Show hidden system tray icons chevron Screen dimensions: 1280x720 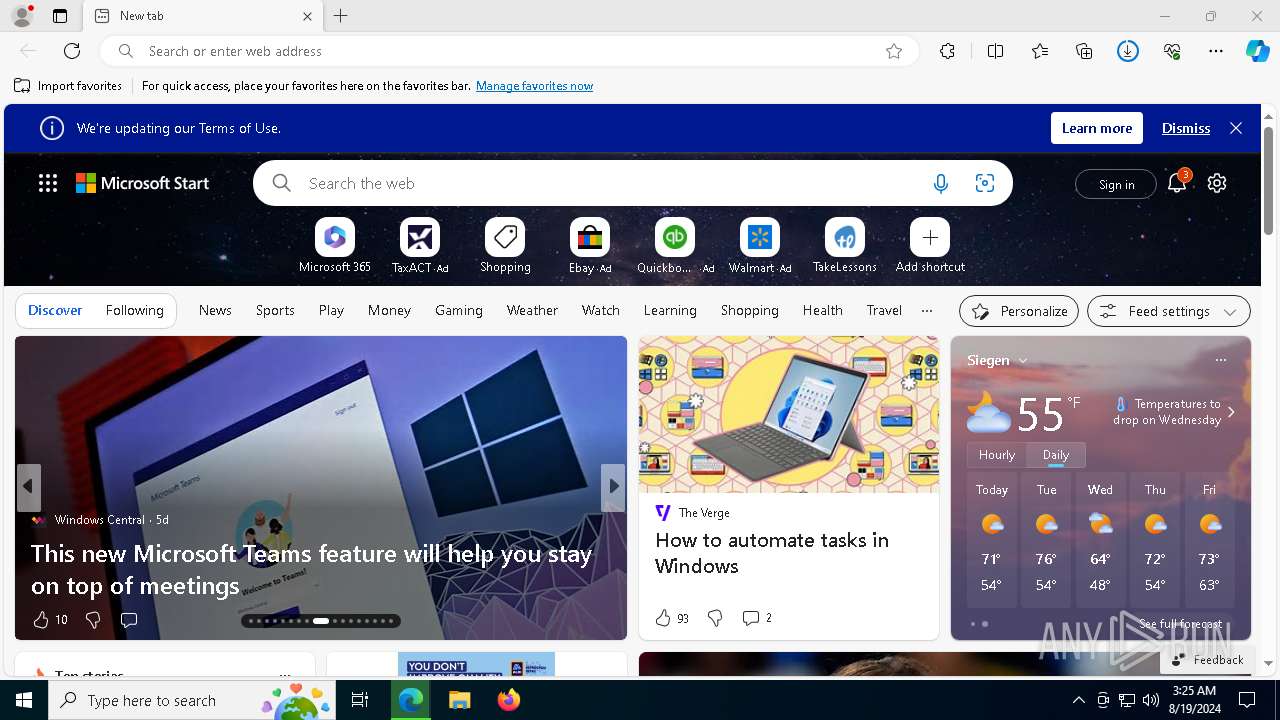[1078, 700]
